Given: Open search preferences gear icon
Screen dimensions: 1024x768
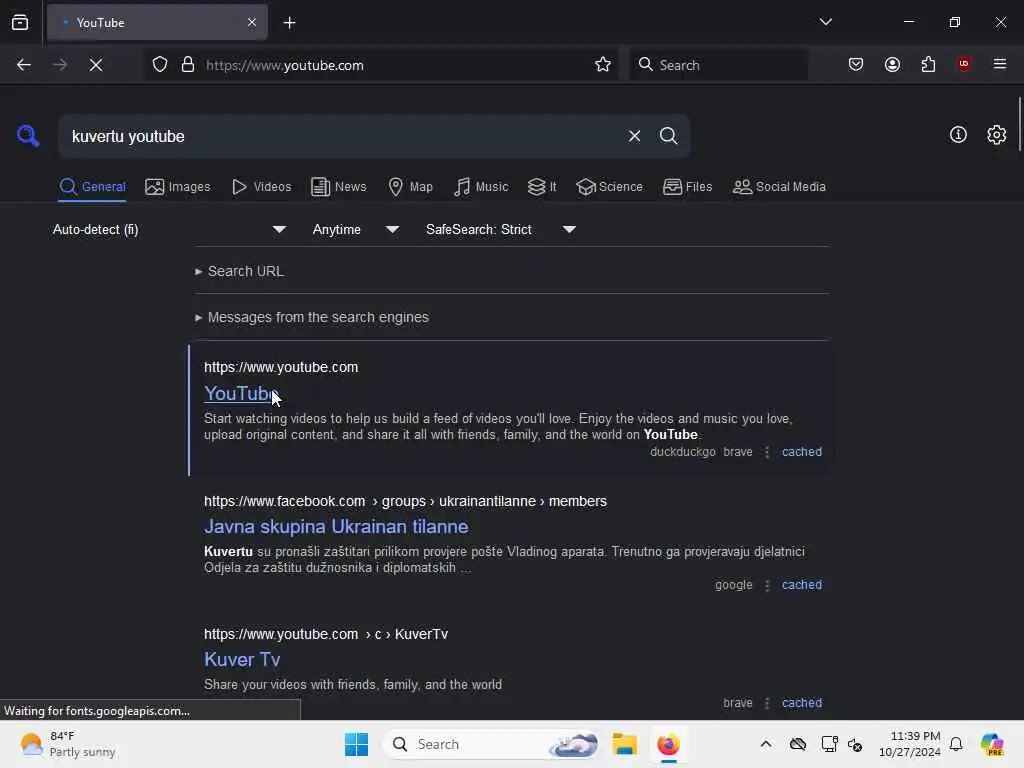Looking at the screenshot, I should point(997,135).
